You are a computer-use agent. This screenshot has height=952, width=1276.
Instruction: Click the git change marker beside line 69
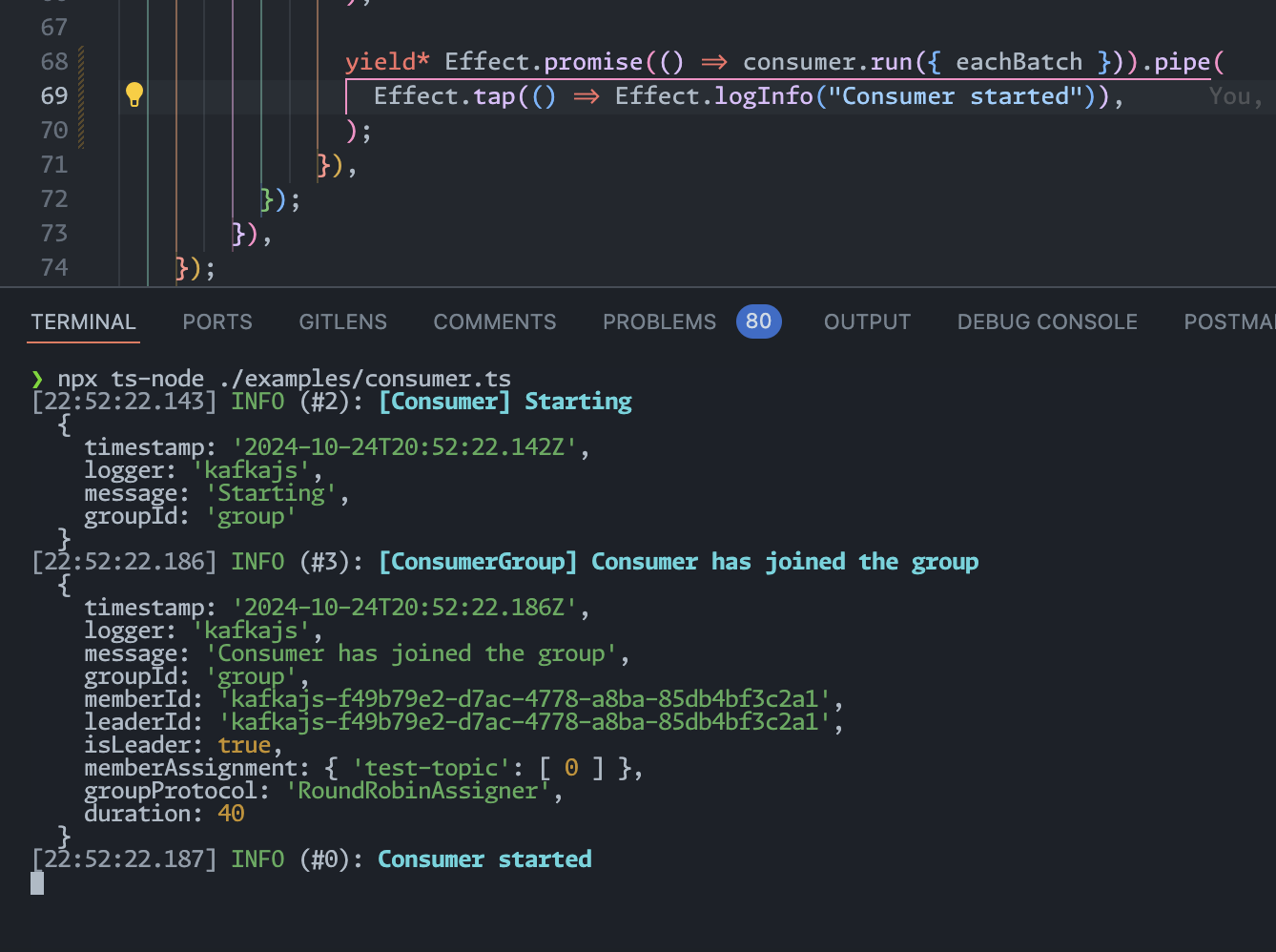(x=81, y=96)
